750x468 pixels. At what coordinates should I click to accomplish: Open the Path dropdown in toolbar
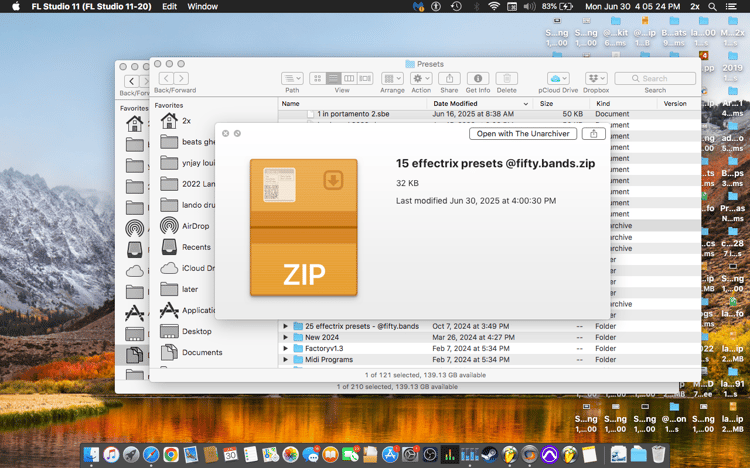tap(292, 78)
